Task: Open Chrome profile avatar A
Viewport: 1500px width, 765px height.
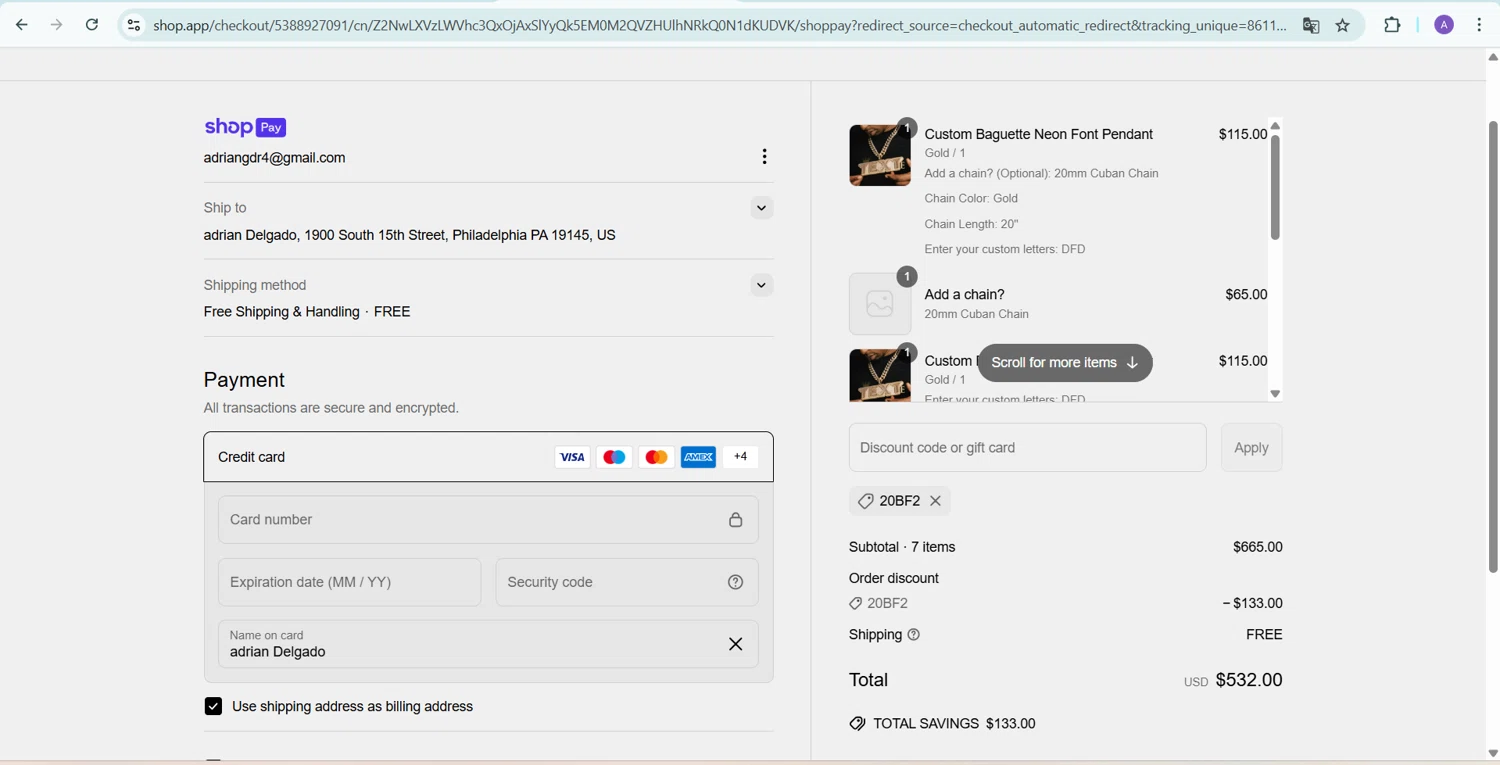Action: pyautogui.click(x=1444, y=25)
